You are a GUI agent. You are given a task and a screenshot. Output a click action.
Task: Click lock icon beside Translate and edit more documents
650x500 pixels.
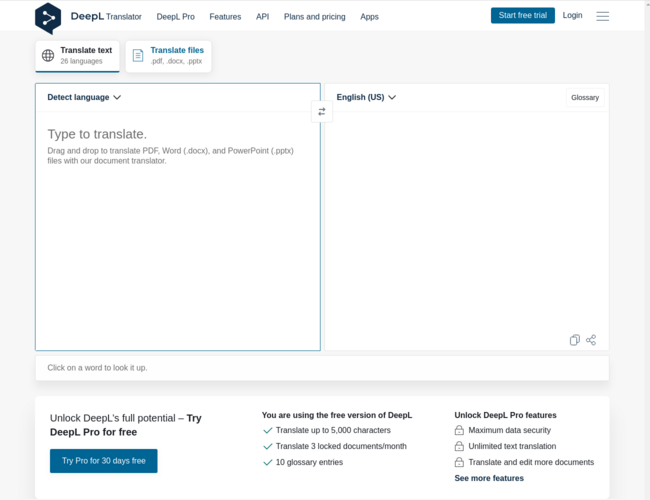(459, 462)
